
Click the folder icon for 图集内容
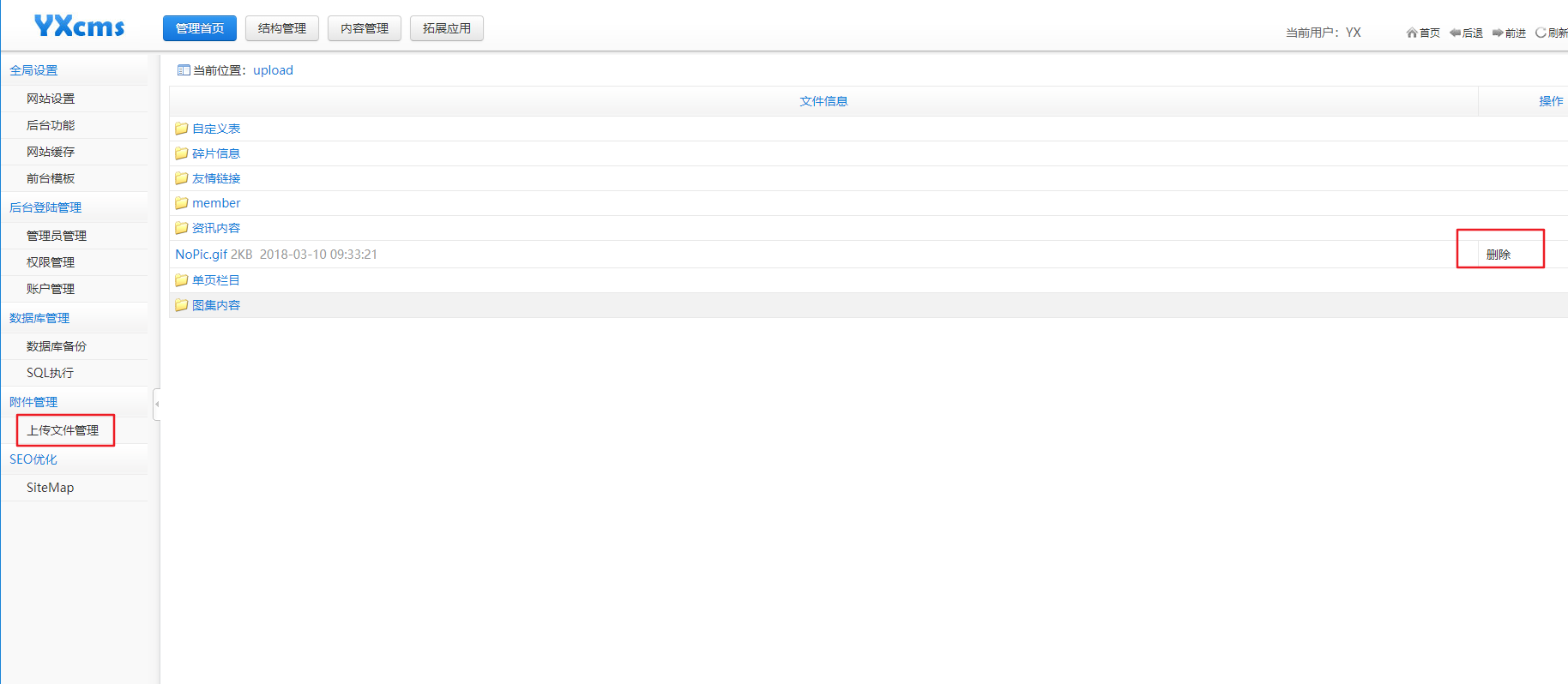[181, 305]
